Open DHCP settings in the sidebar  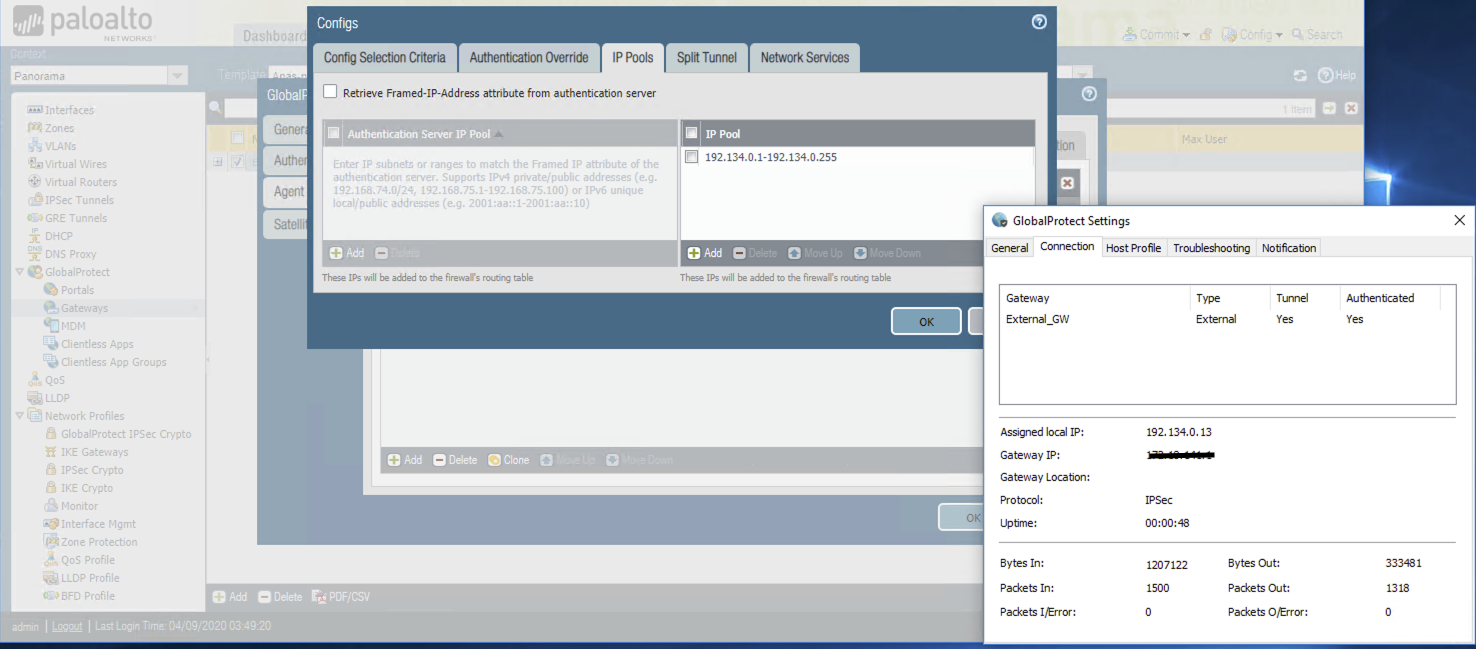58,236
